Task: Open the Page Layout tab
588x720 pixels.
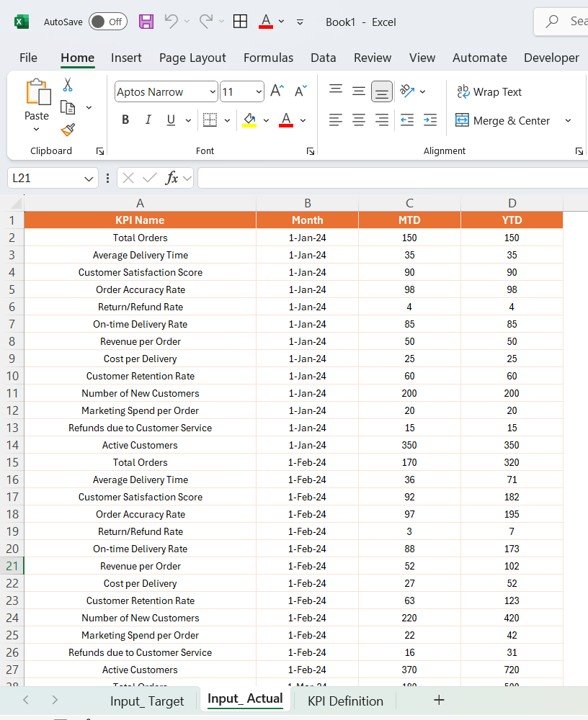Action: coord(192,57)
